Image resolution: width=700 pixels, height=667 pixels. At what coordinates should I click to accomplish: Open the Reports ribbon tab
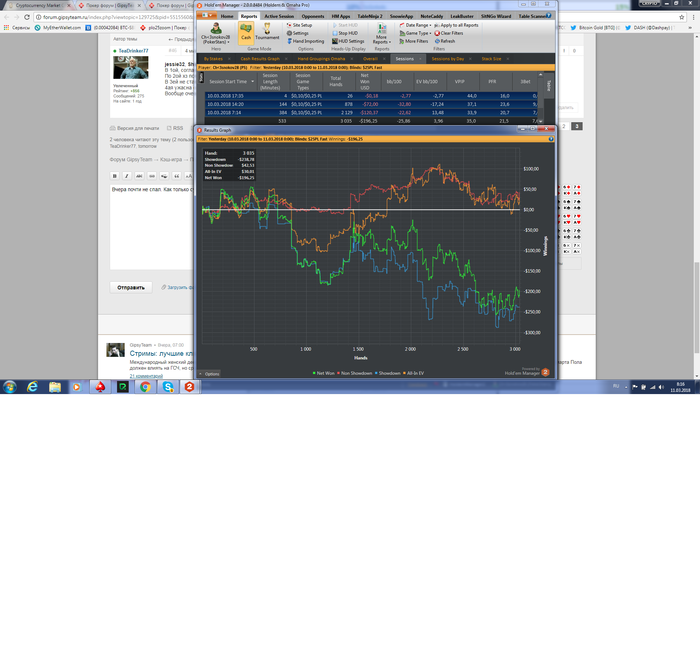(x=249, y=16)
